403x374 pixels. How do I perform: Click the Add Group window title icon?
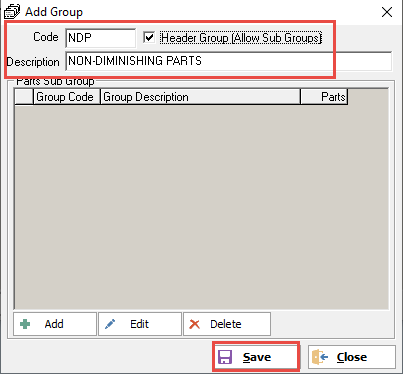click(12, 12)
